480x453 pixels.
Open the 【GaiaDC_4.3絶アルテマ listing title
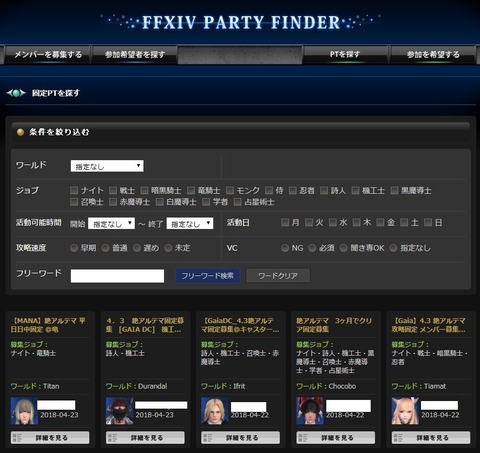pos(240,325)
